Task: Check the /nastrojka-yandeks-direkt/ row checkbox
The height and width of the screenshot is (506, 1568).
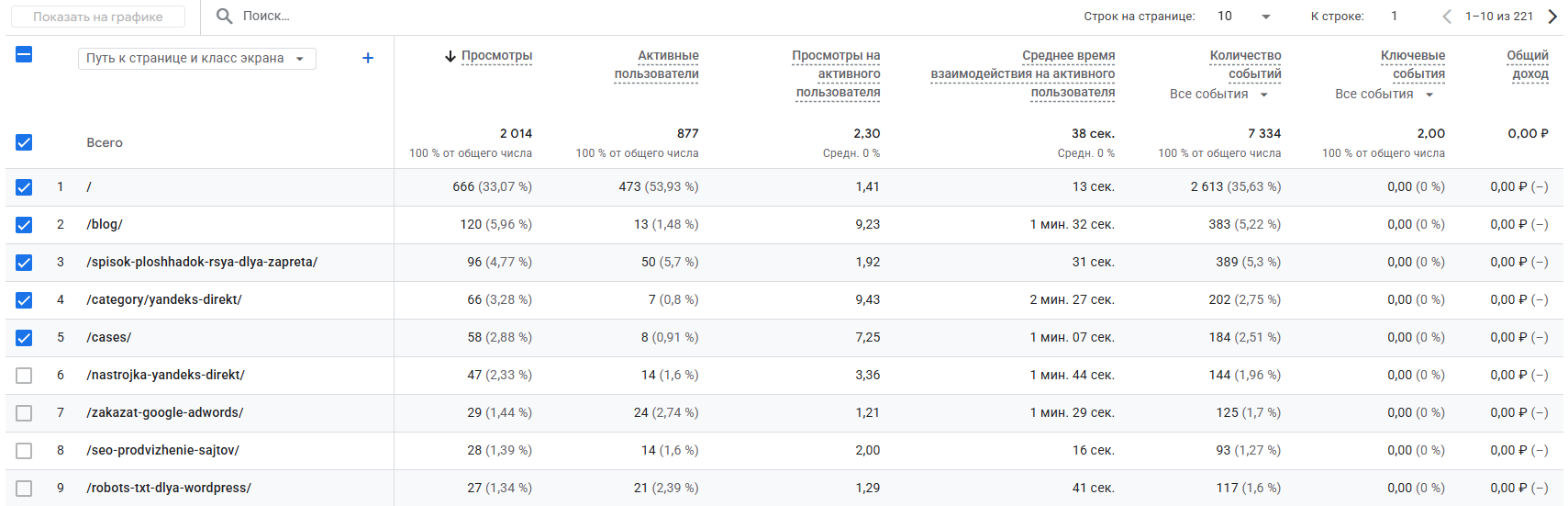Action: tap(24, 375)
